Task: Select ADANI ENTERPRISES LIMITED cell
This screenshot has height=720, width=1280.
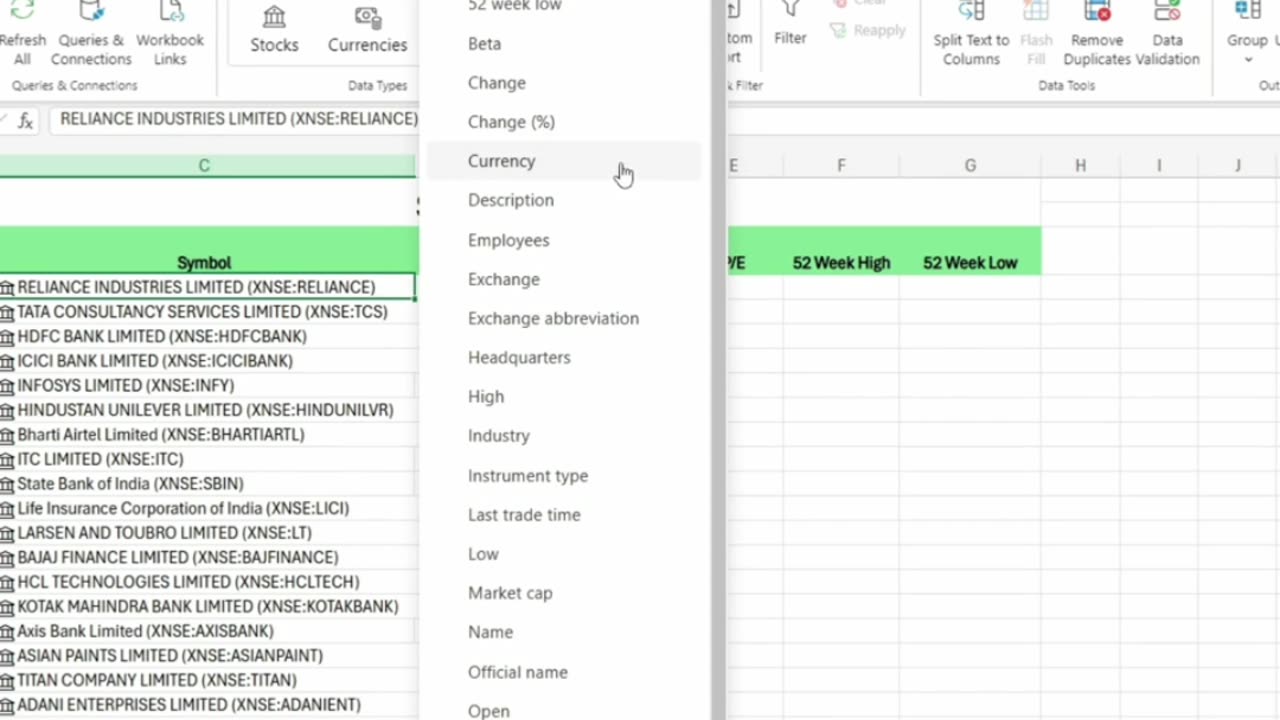Action: coord(207,705)
